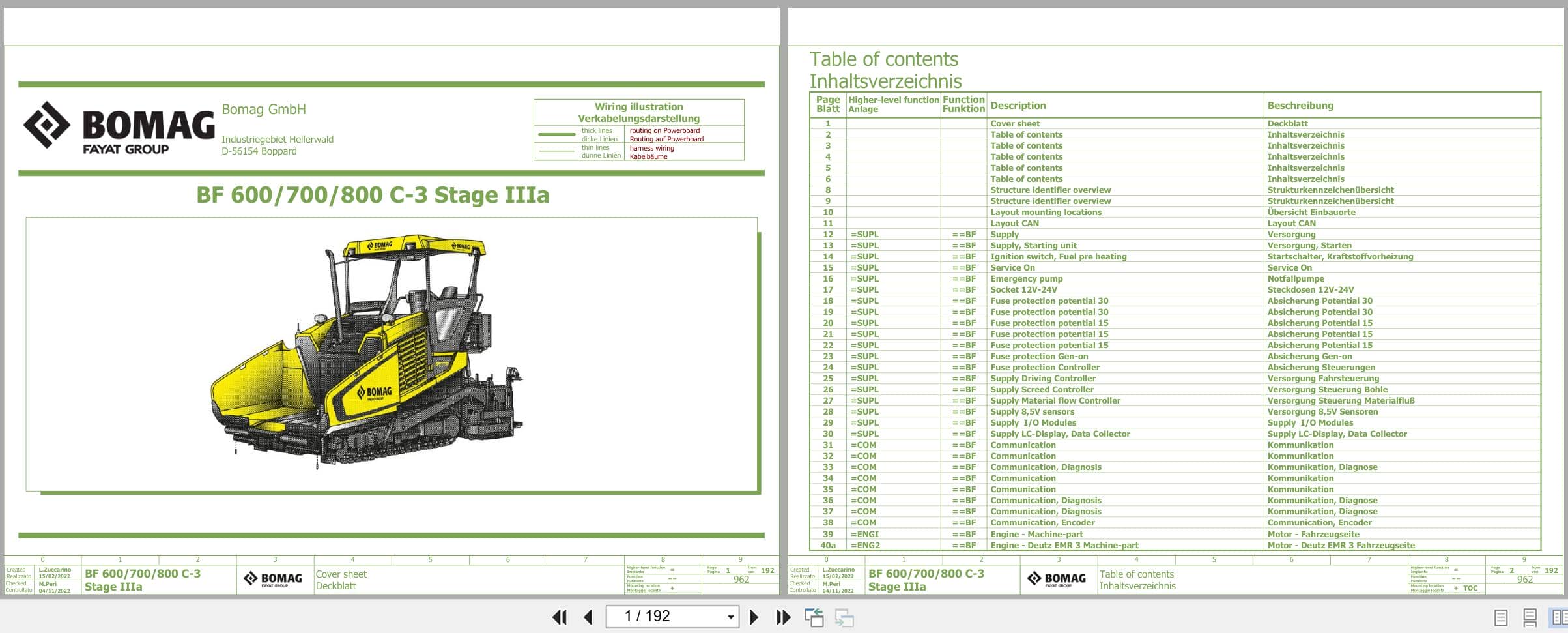Click the previous view navigation icon
Screen dimensions: 1568x633
[x=814, y=617]
